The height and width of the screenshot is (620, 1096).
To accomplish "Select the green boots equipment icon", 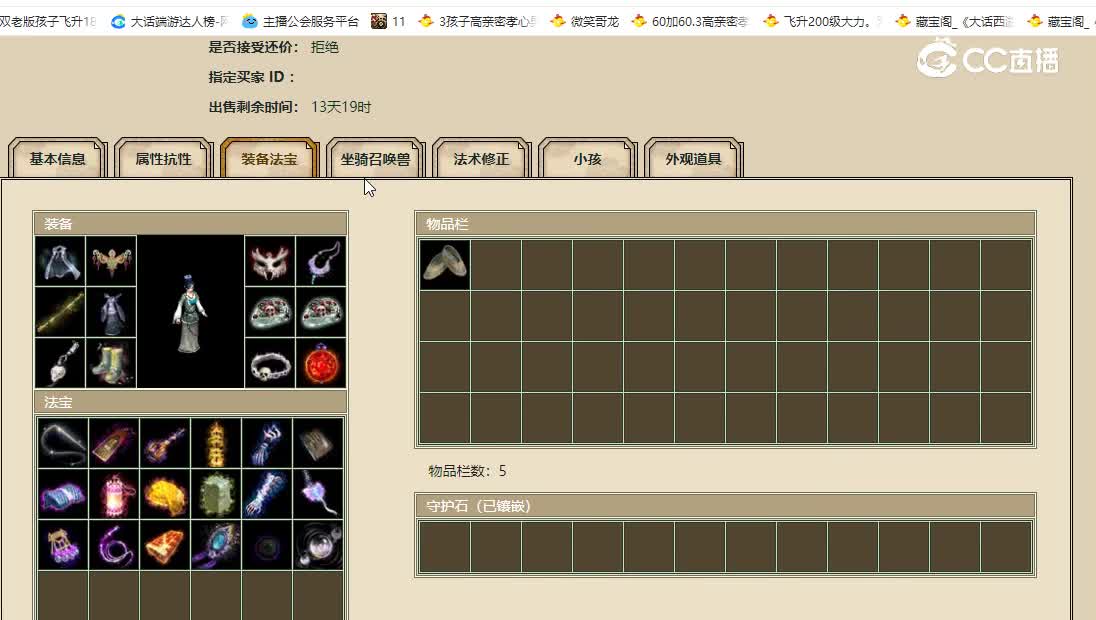I will point(111,363).
